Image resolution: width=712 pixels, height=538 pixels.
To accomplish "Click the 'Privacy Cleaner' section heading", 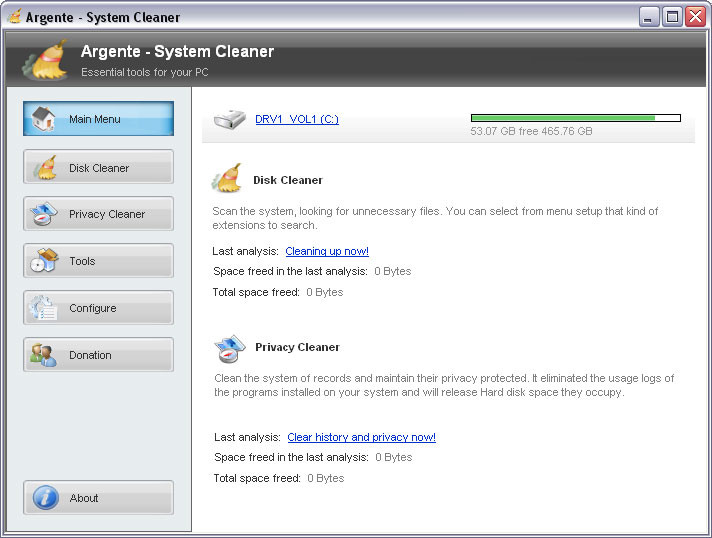I will point(297,347).
